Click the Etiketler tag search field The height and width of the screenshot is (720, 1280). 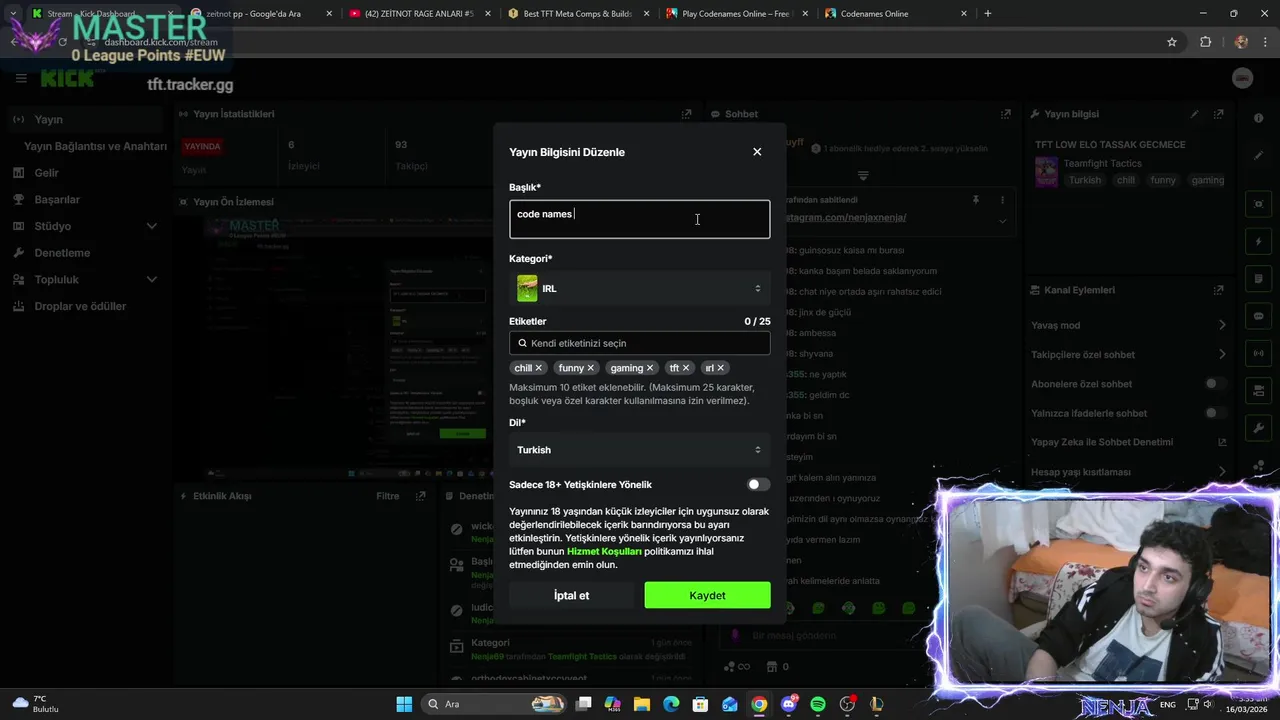tap(639, 343)
